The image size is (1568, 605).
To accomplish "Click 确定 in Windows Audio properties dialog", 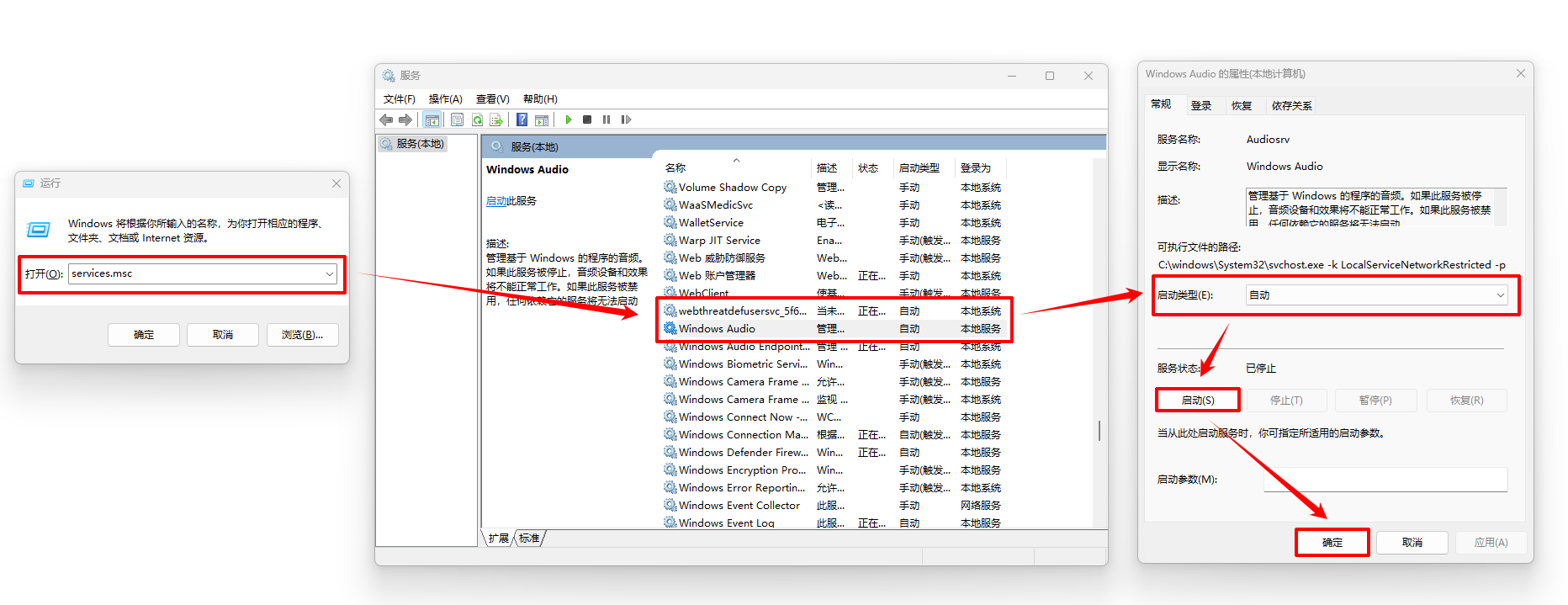I will (x=1332, y=543).
